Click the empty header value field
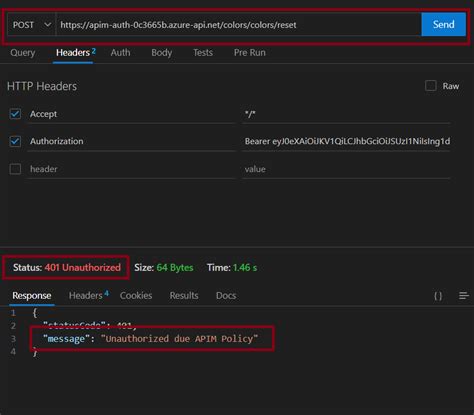 point(347,169)
